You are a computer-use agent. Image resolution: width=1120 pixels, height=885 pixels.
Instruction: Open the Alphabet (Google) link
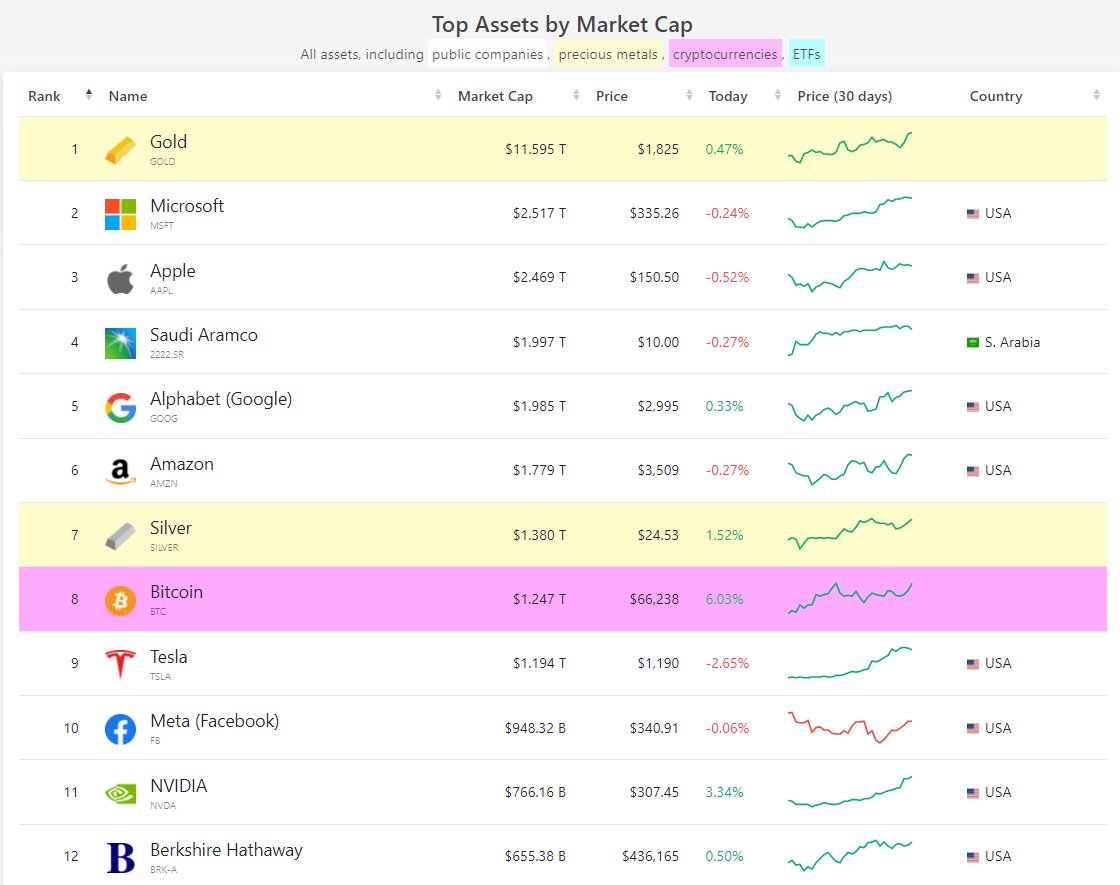click(x=221, y=399)
